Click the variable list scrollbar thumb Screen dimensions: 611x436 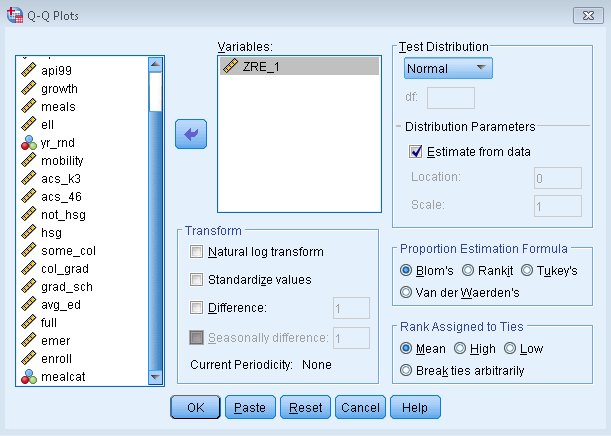click(155, 92)
